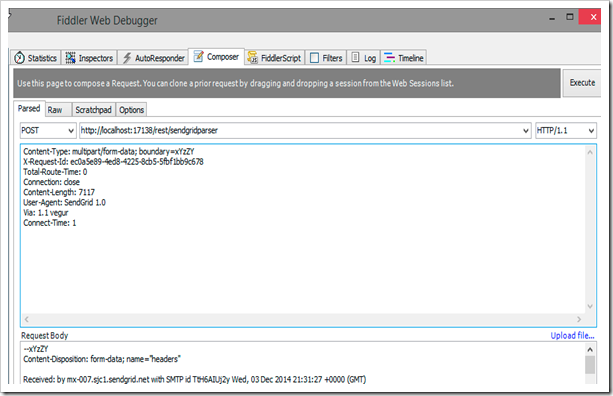Open the Statistics tab

[x=36, y=58]
